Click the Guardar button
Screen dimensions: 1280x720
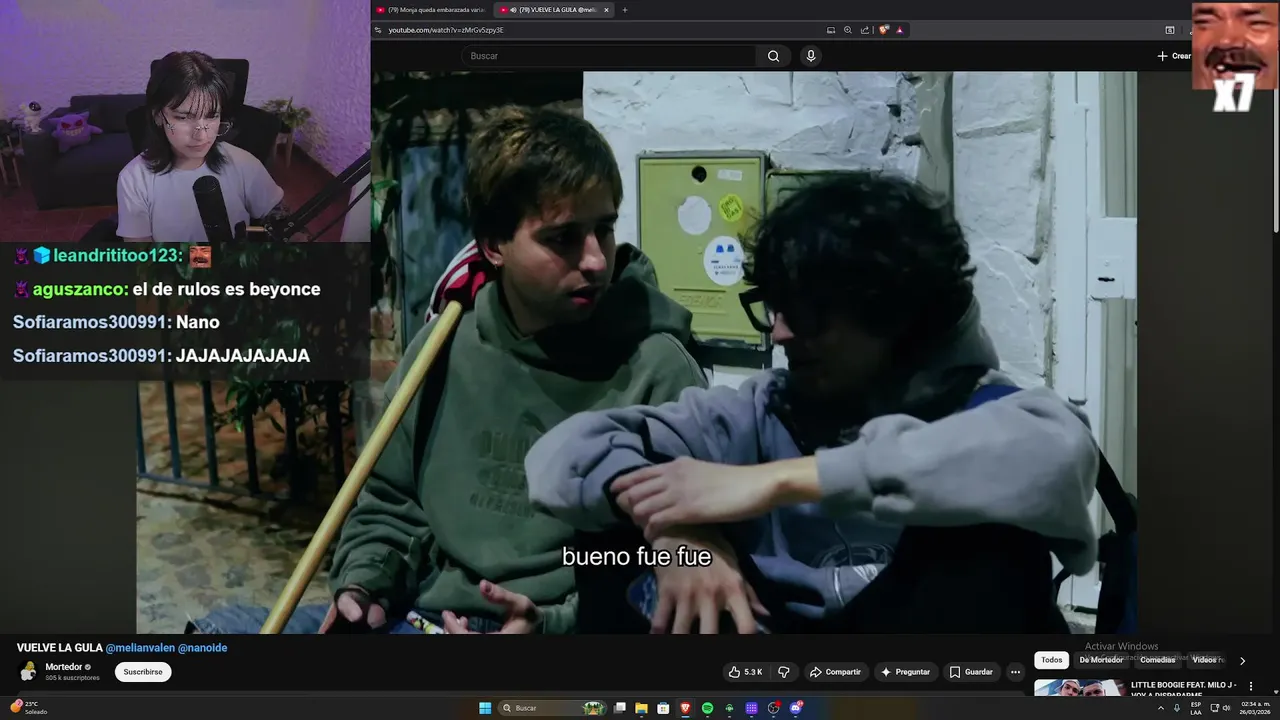[x=971, y=672]
